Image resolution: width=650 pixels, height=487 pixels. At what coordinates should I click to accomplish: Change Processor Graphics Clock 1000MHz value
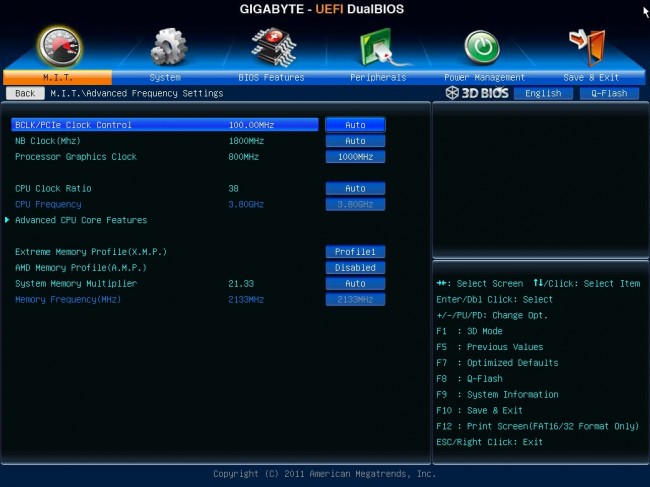[355, 157]
